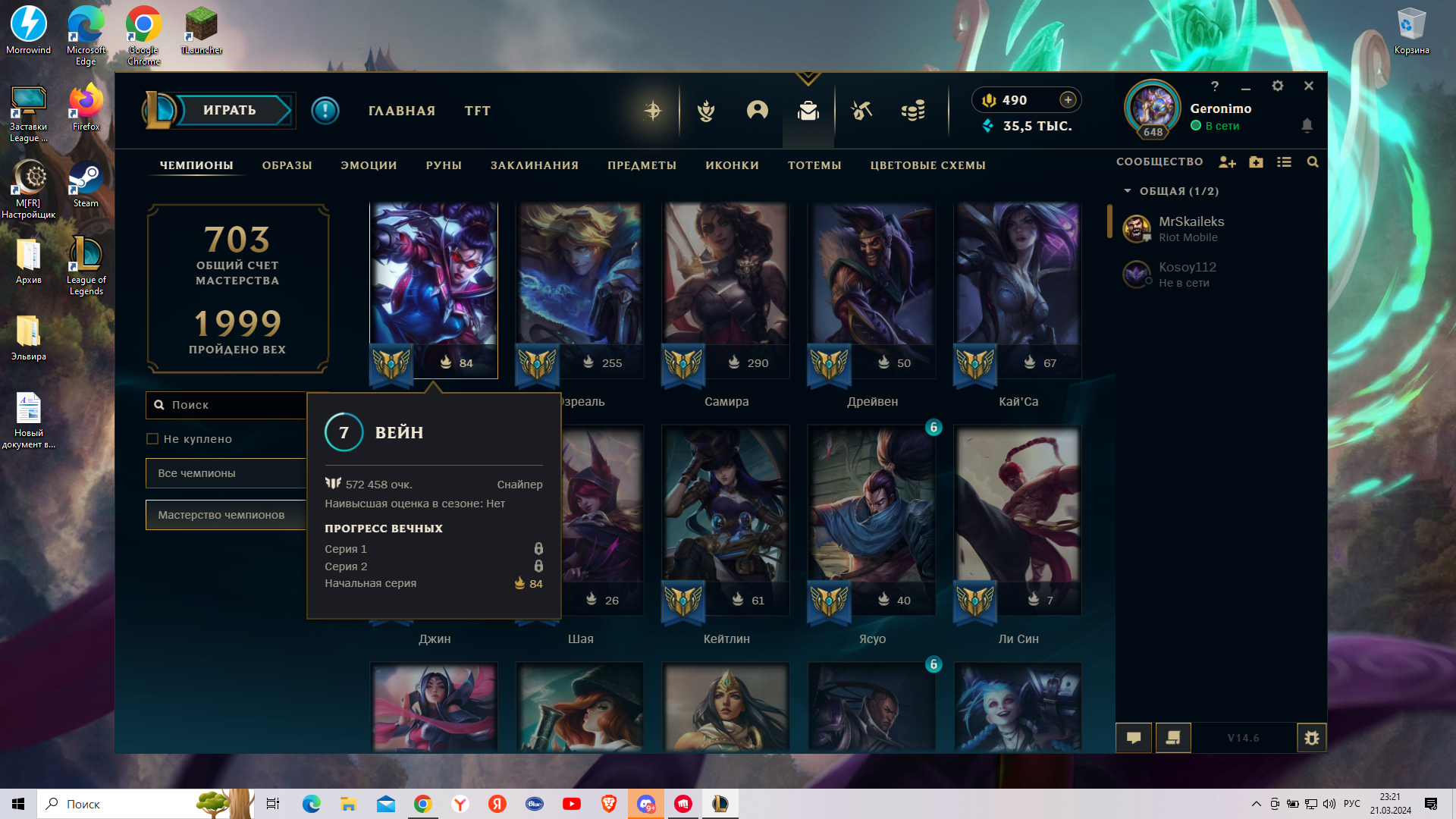This screenshot has width=1456, height=819.
Task: Open the Все чемпионы dropdown
Action: (x=226, y=473)
